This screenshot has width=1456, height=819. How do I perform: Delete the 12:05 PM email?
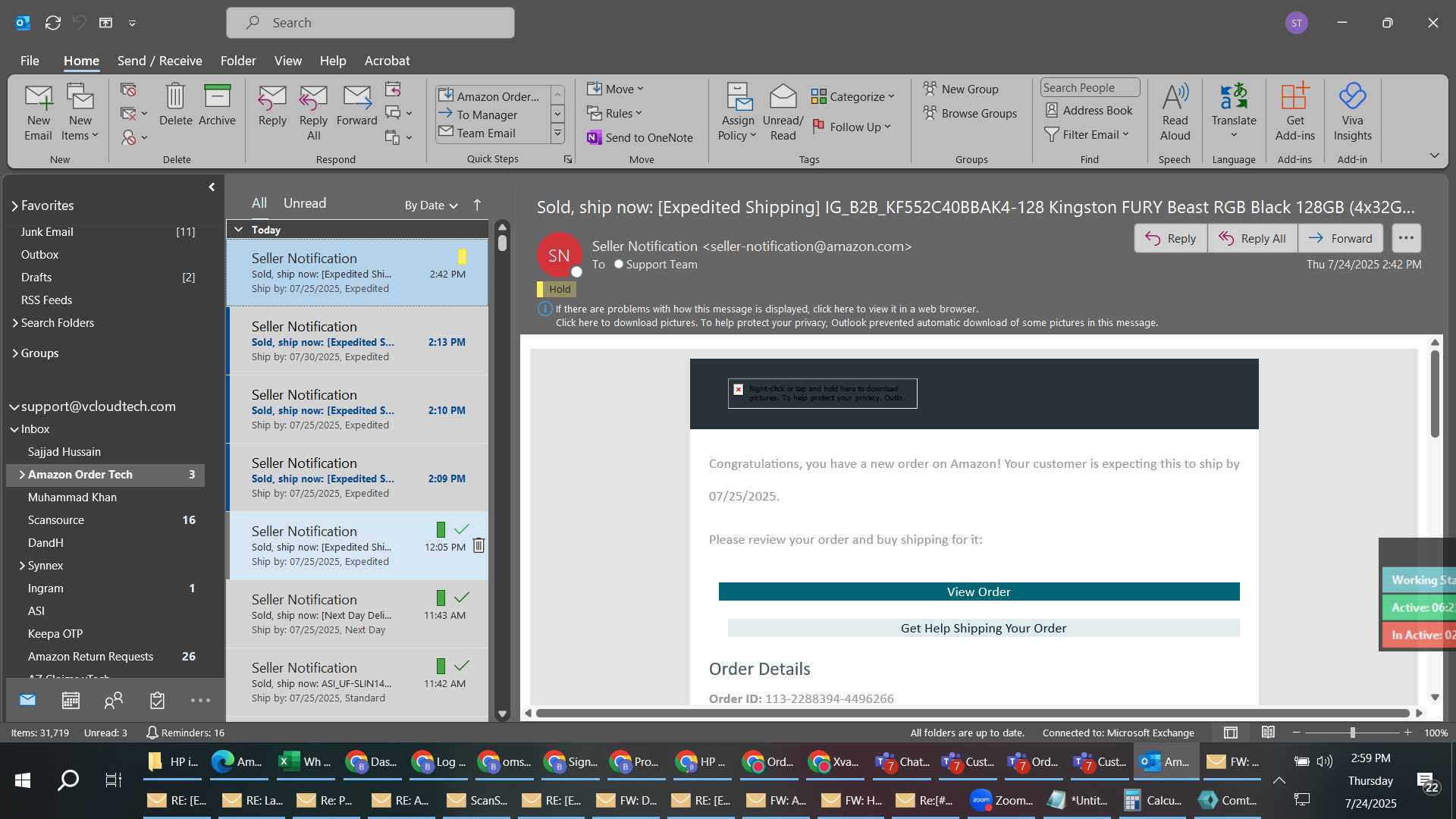(479, 545)
